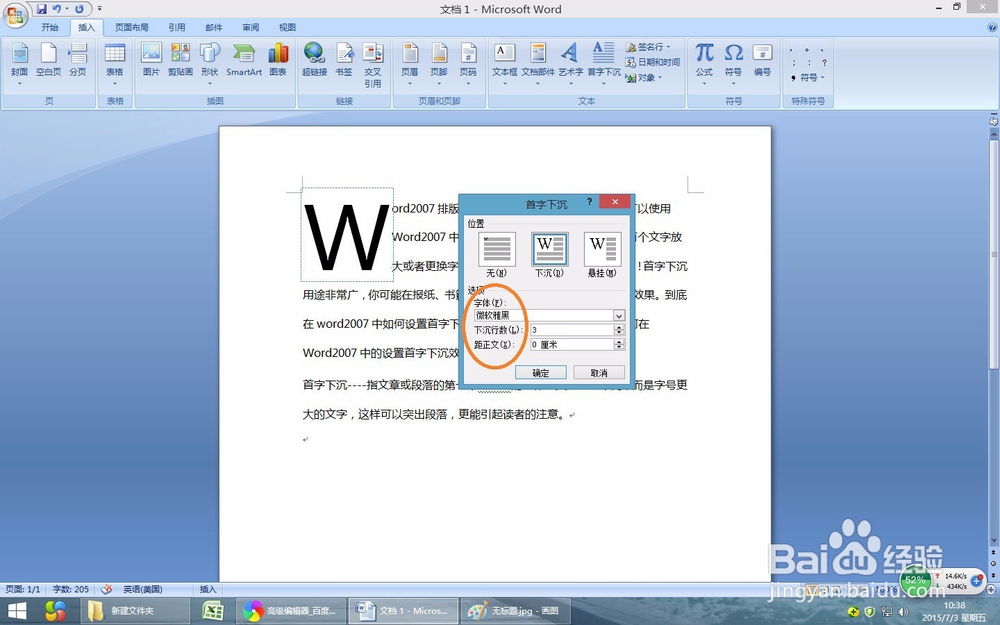Click the Word help icon in ribbon corner
The width and height of the screenshot is (1000, 625).
pyautogui.click(x=992, y=27)
